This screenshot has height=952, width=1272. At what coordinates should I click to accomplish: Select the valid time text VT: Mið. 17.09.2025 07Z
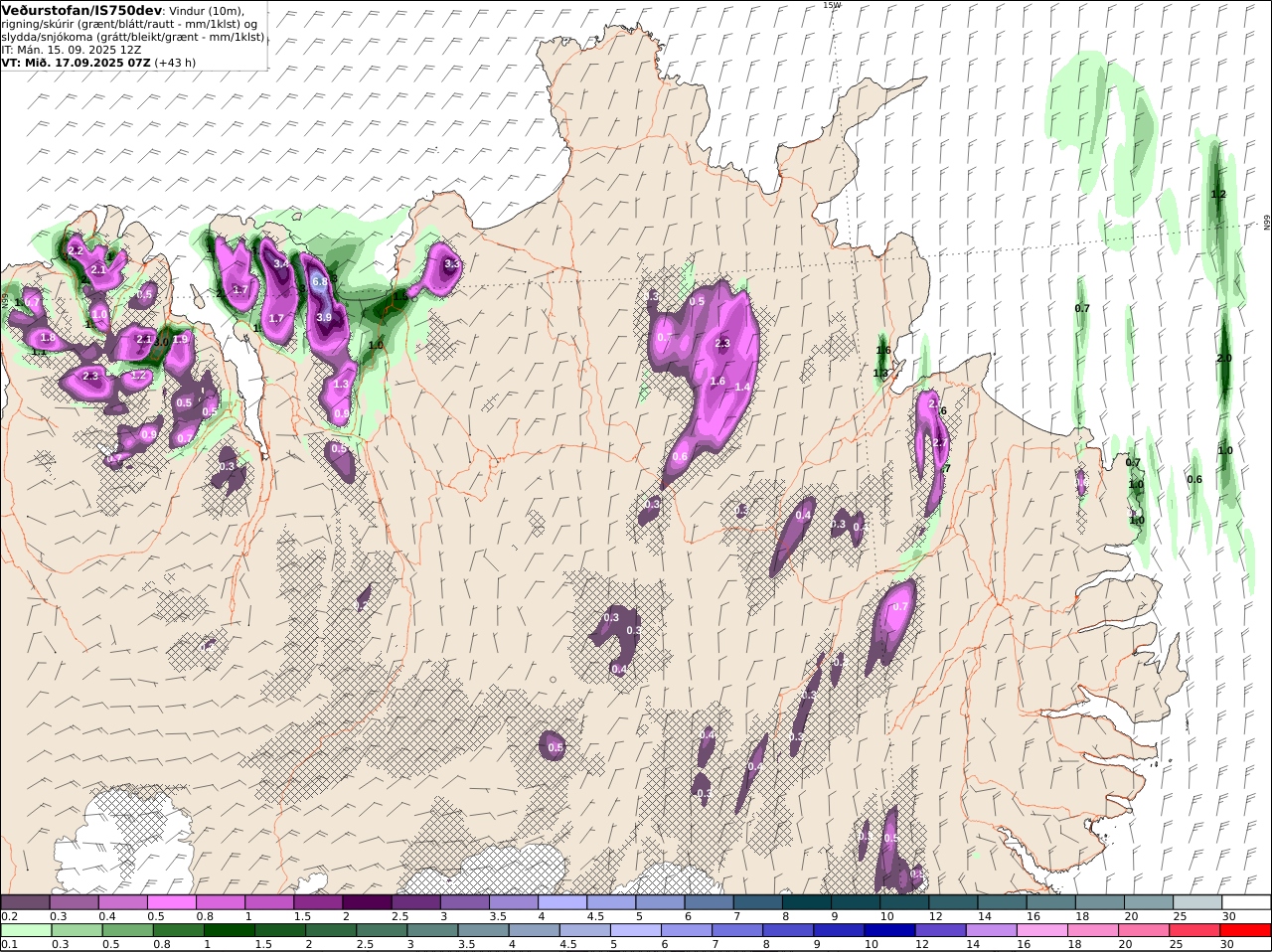pos(77,62)
